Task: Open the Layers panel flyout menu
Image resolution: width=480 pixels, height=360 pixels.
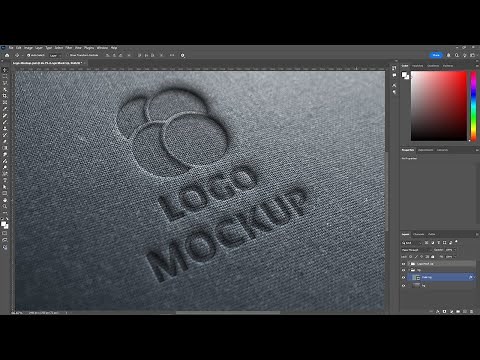Action: pyautogui.click(x=477, y=234)
